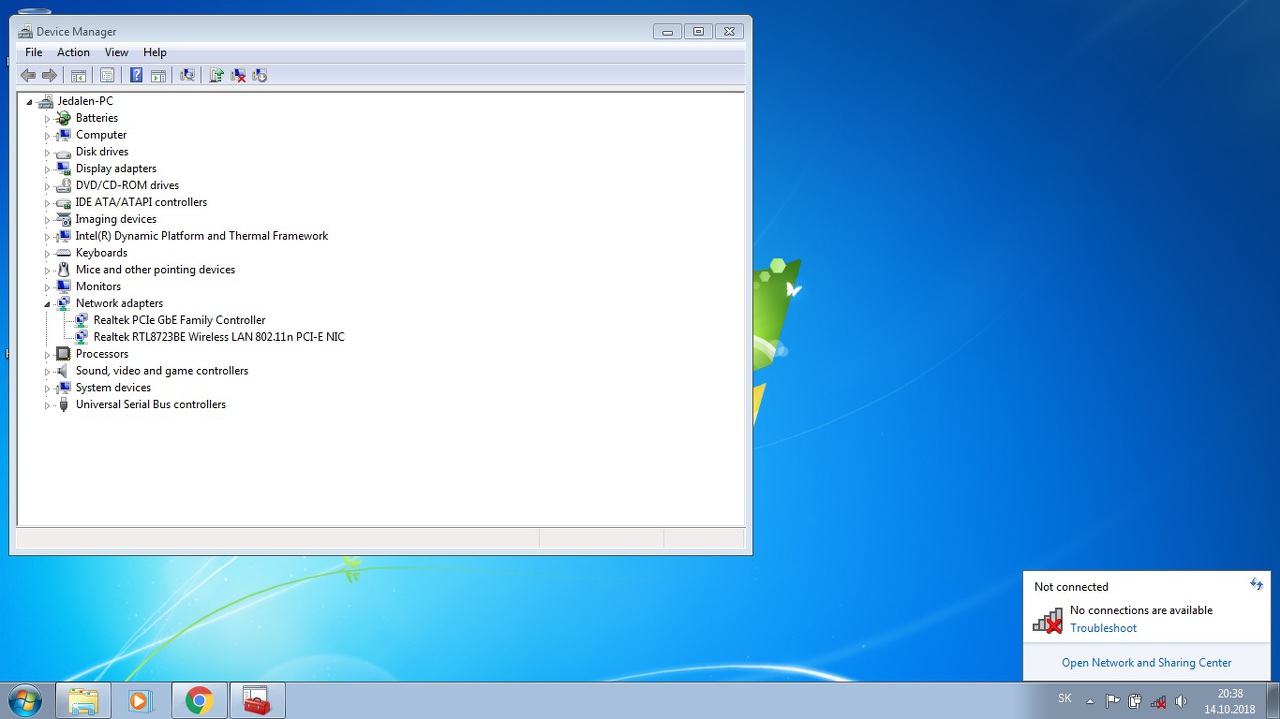Click the volume speaker tray icon
This screenshot has width=1280, height=719.
pyautogui.click(x=1181, y=701)
